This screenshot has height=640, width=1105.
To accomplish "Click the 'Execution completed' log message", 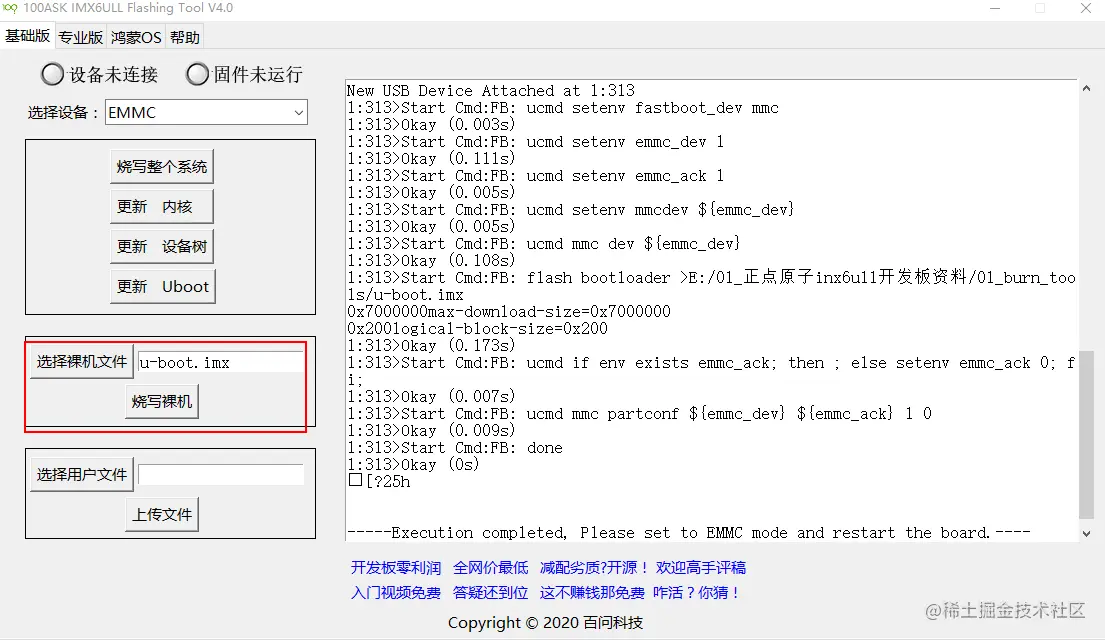I will [x=689, y=533].
